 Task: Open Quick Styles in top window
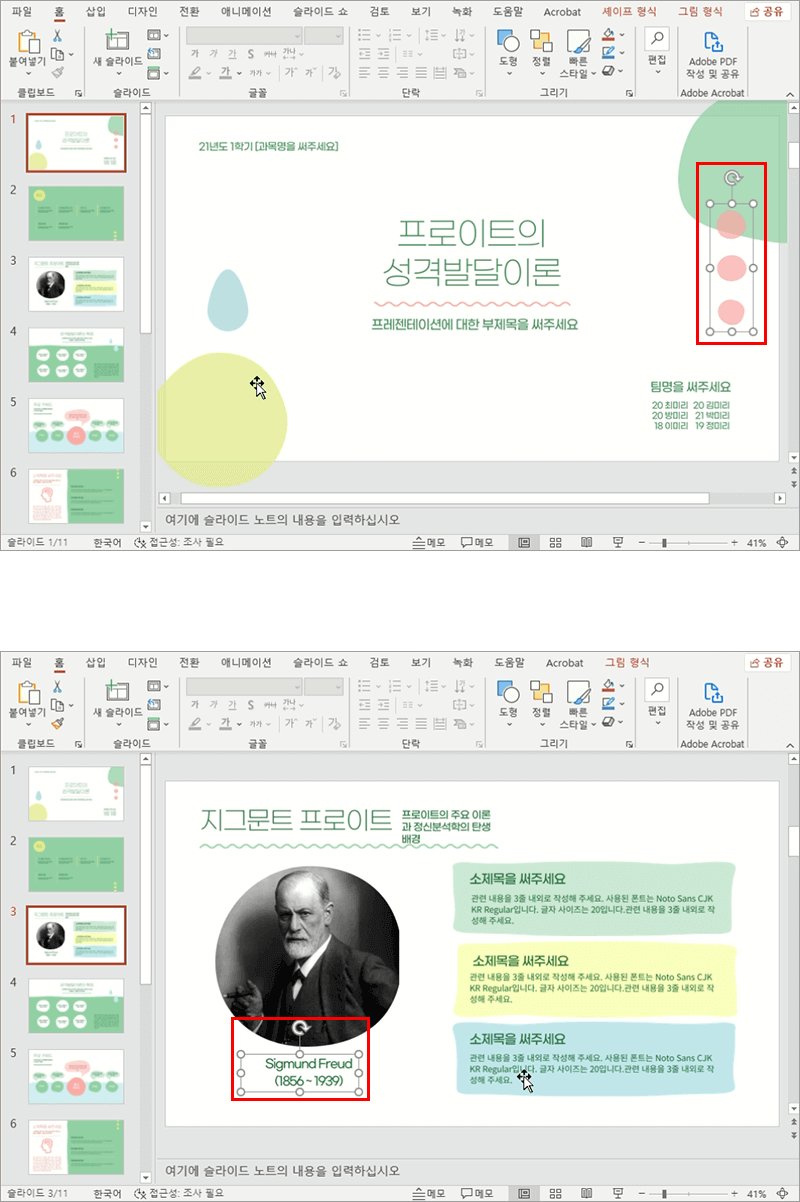(577, 42)
